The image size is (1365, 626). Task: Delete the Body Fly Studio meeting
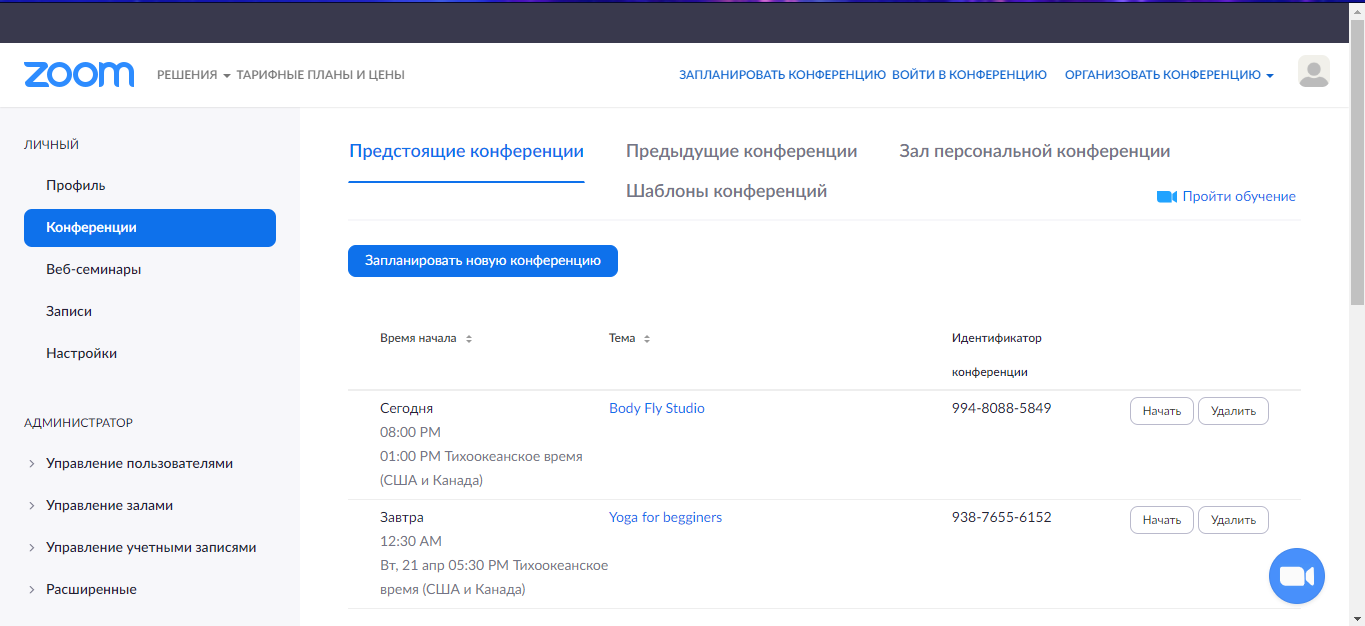click(x=1233, y=411)
